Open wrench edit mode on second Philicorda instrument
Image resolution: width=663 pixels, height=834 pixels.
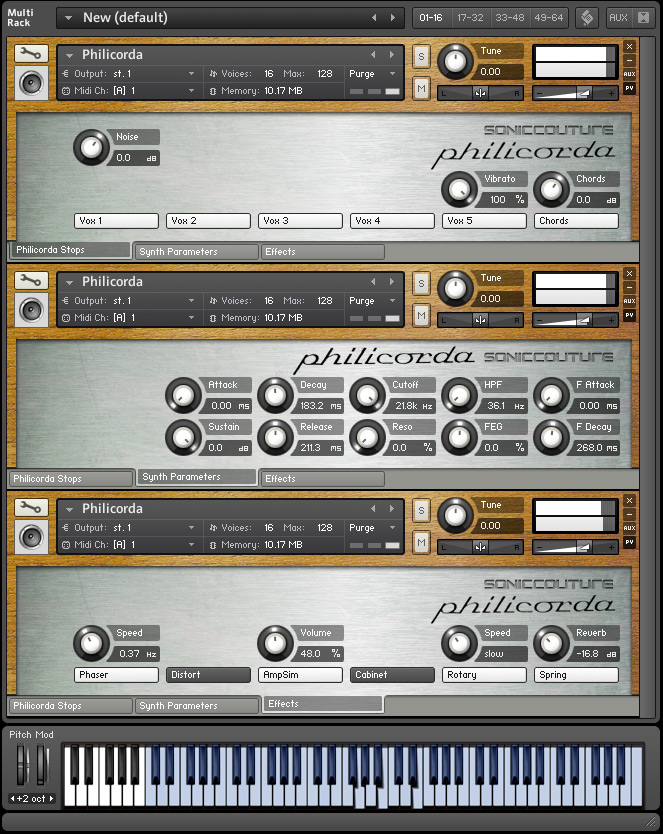[x=31, y=280]
